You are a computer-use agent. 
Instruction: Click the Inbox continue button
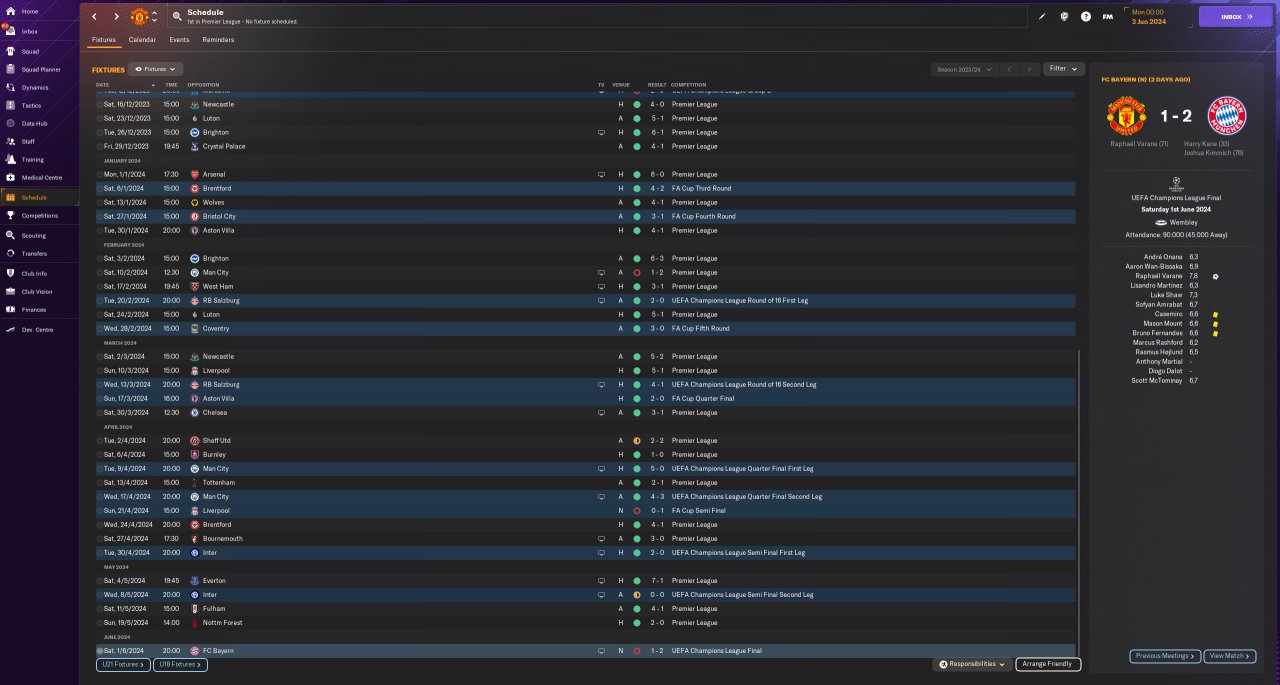tap(1236, 17)
